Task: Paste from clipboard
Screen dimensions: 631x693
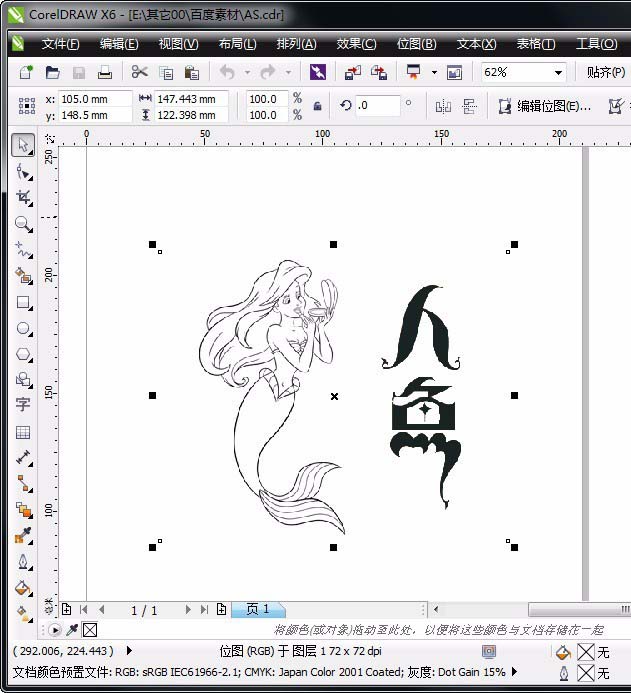Action: 192,72
